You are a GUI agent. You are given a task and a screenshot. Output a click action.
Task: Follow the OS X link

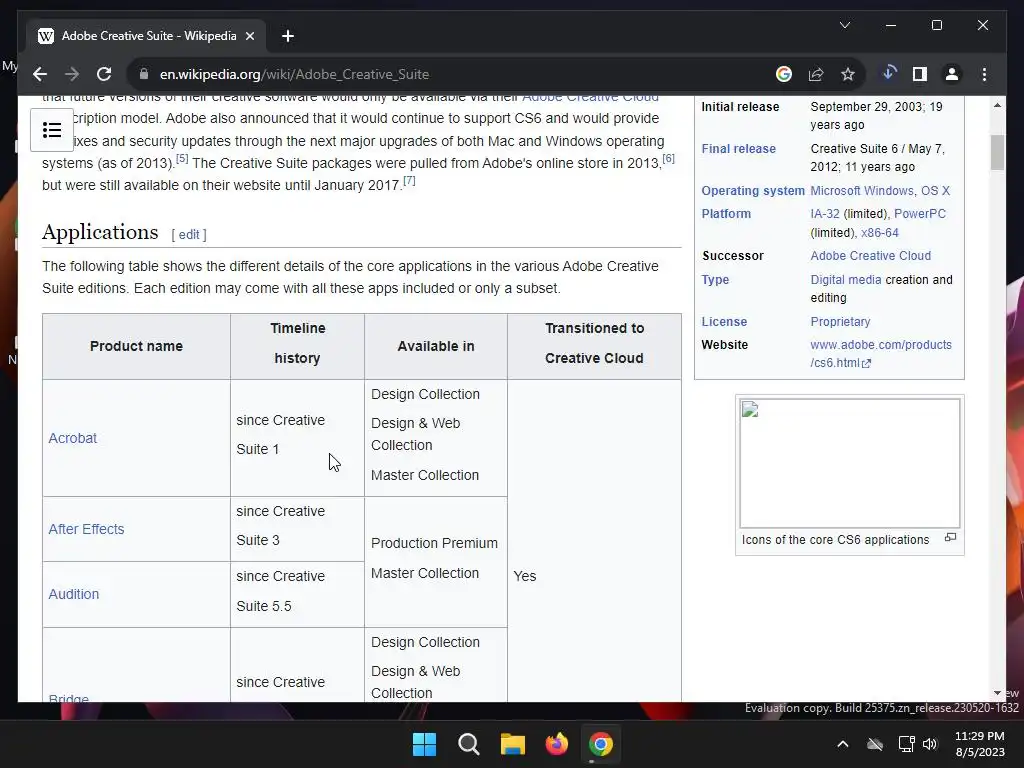point(935,191)
